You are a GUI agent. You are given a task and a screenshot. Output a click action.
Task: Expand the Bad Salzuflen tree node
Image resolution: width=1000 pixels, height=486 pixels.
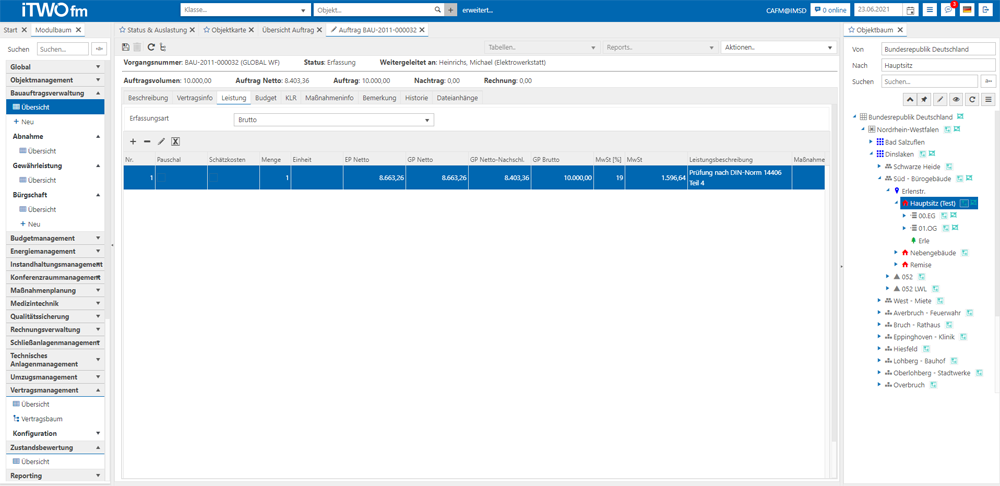[x=872, y=141]
